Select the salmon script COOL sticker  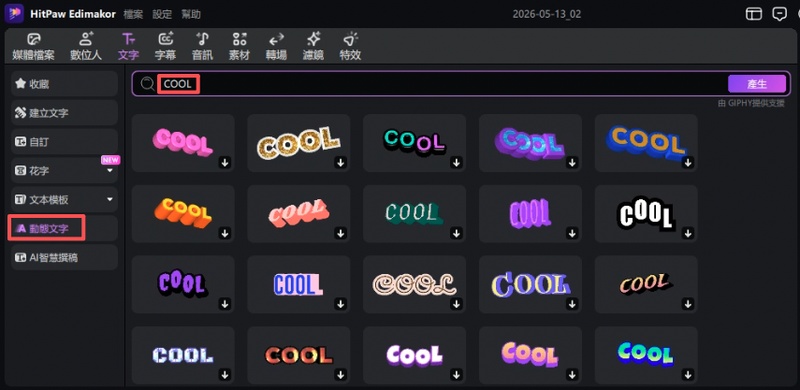298,213
